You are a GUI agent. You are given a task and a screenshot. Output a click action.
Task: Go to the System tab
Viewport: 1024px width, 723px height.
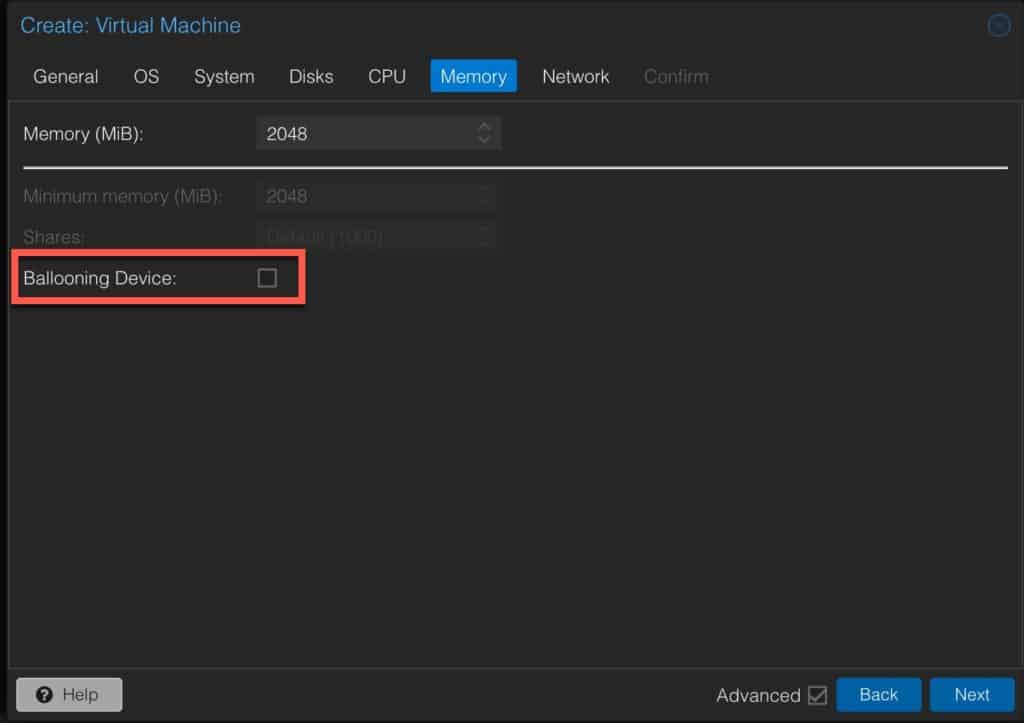224,76
